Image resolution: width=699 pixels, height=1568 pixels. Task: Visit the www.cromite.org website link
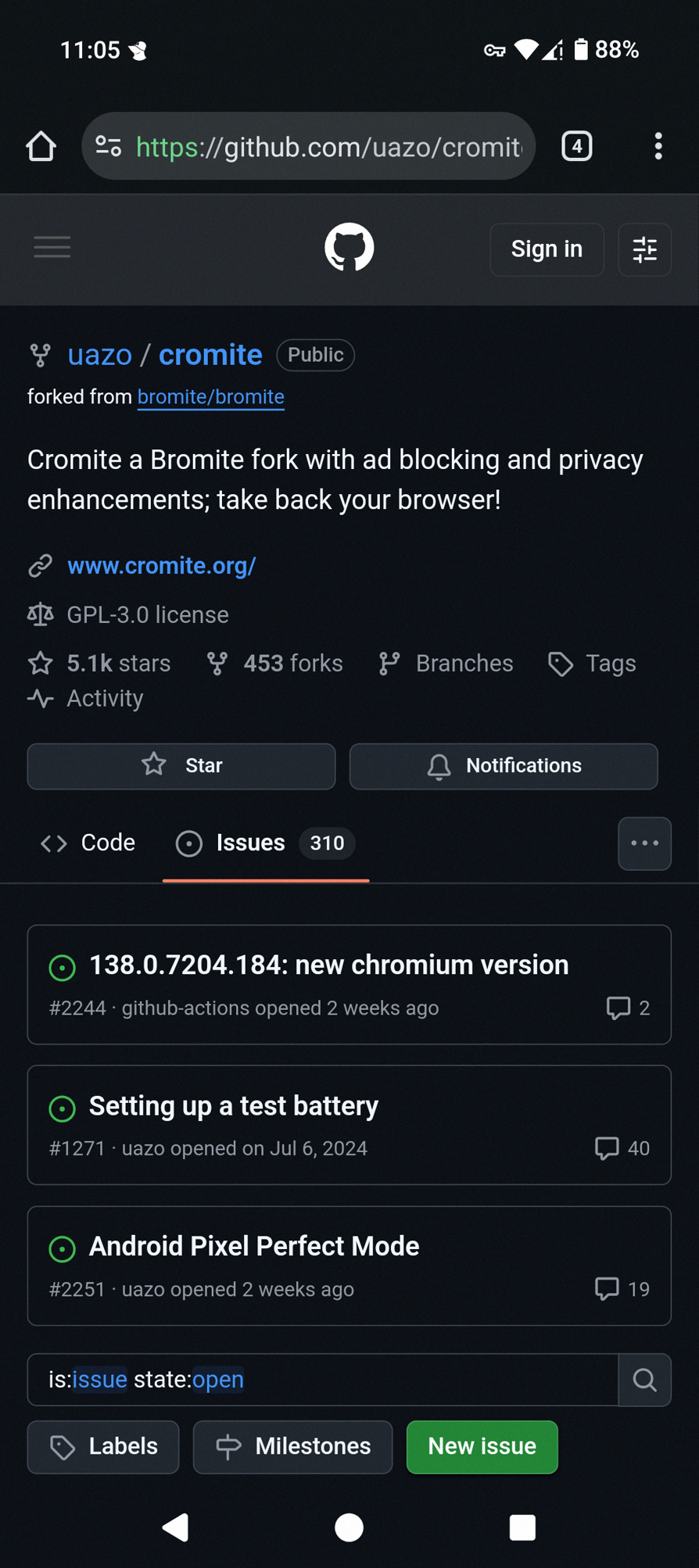pos(161,566)
